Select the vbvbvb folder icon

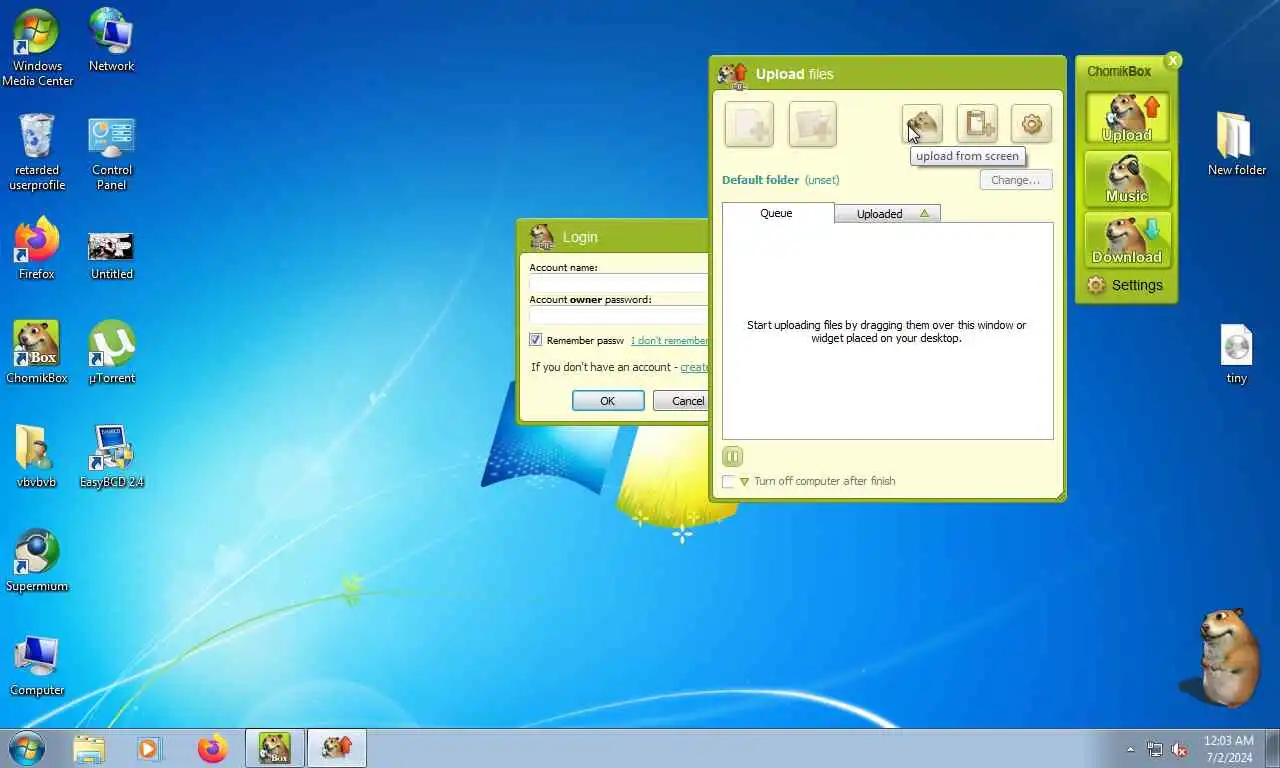click(x=37, y=456)
